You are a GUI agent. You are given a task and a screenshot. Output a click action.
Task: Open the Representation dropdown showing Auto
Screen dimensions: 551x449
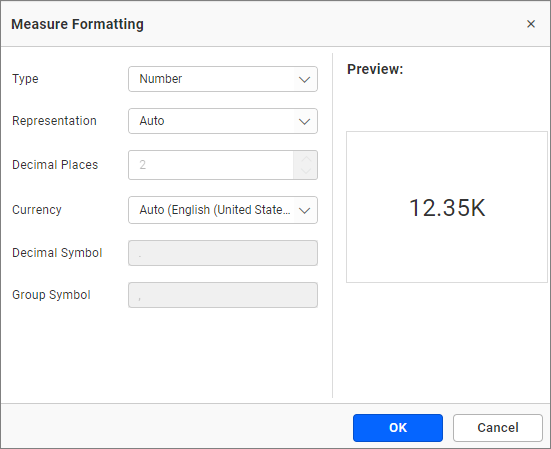223,121
